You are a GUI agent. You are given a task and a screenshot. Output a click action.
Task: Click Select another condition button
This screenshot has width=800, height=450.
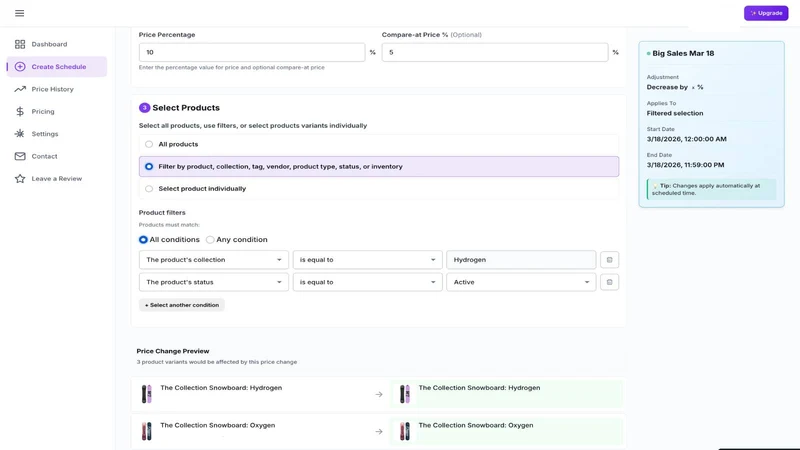coord(182,305)
